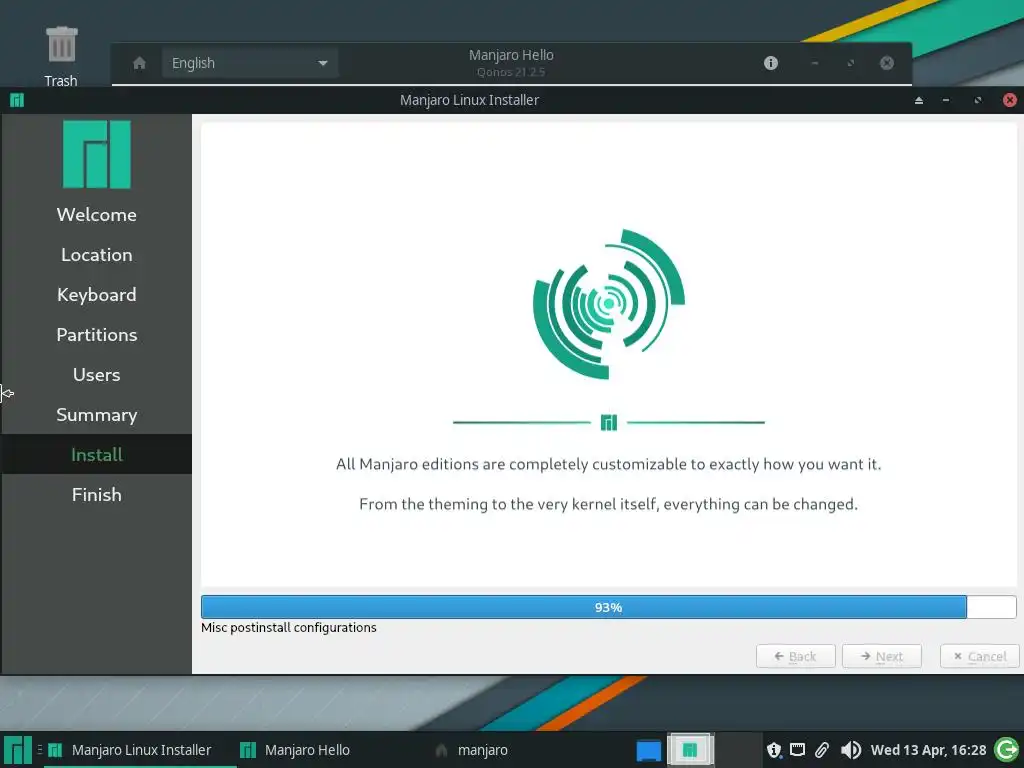Viewport: 1024px width, 768px height.
Task: Select the Partitions step in the sidebar
Action: (x=97, y=335)
